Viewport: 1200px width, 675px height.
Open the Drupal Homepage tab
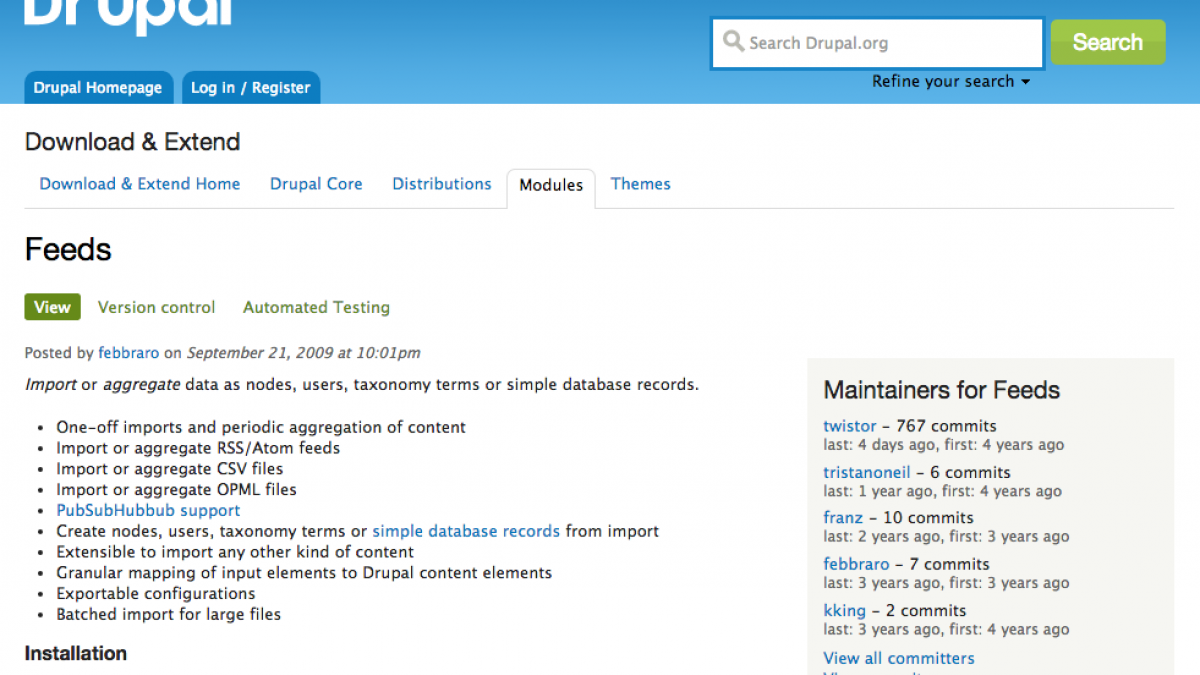click(98, 88)
